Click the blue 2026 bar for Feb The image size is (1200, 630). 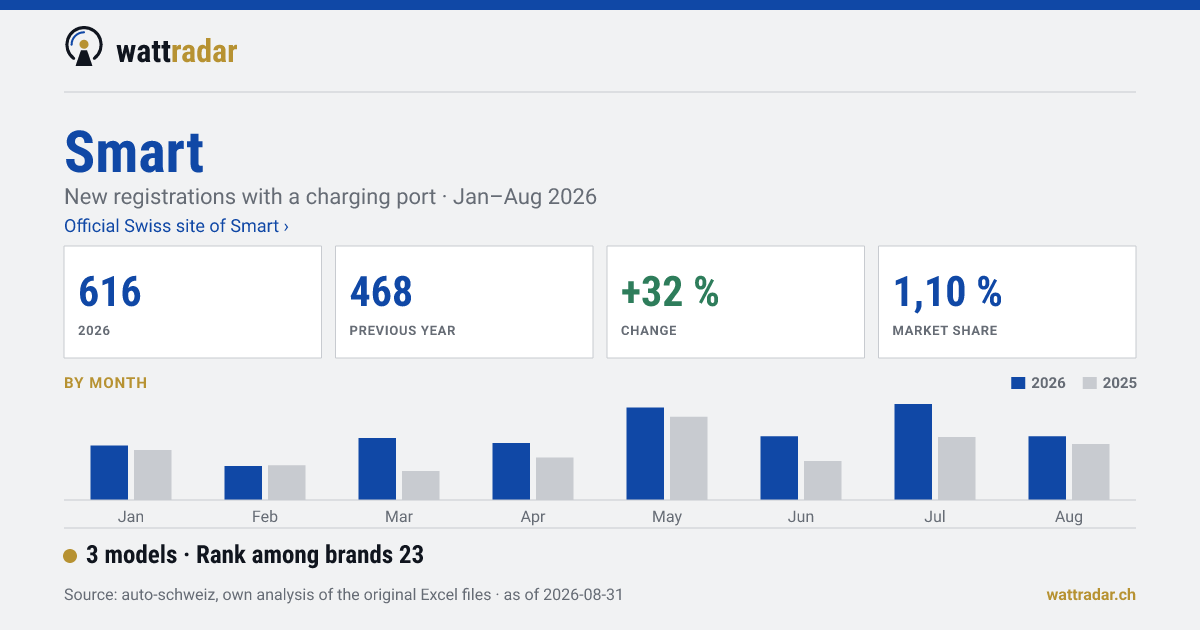coord(243,483)
